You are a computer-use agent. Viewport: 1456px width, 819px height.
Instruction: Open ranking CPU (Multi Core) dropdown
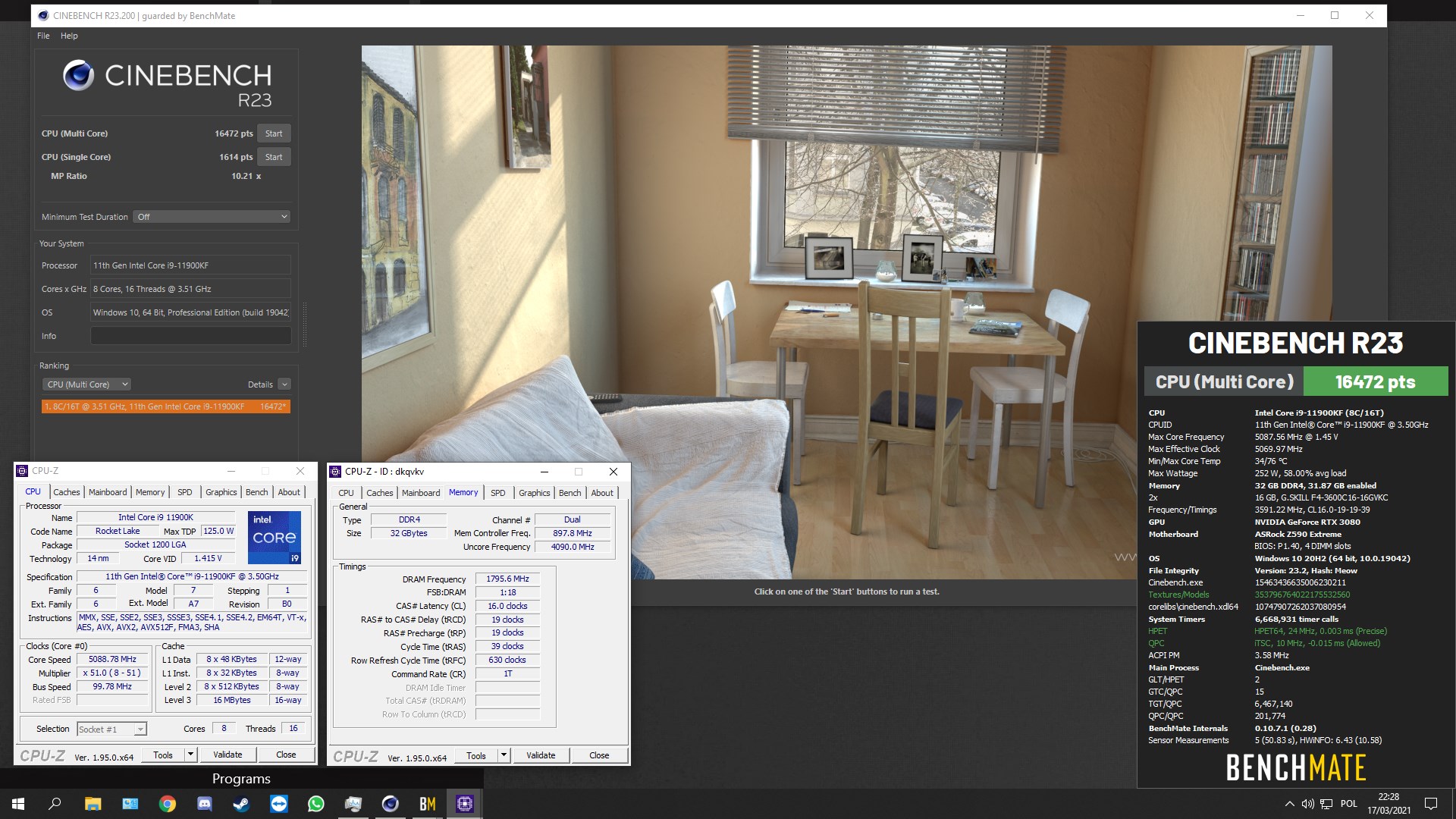[x=86, y=384]
